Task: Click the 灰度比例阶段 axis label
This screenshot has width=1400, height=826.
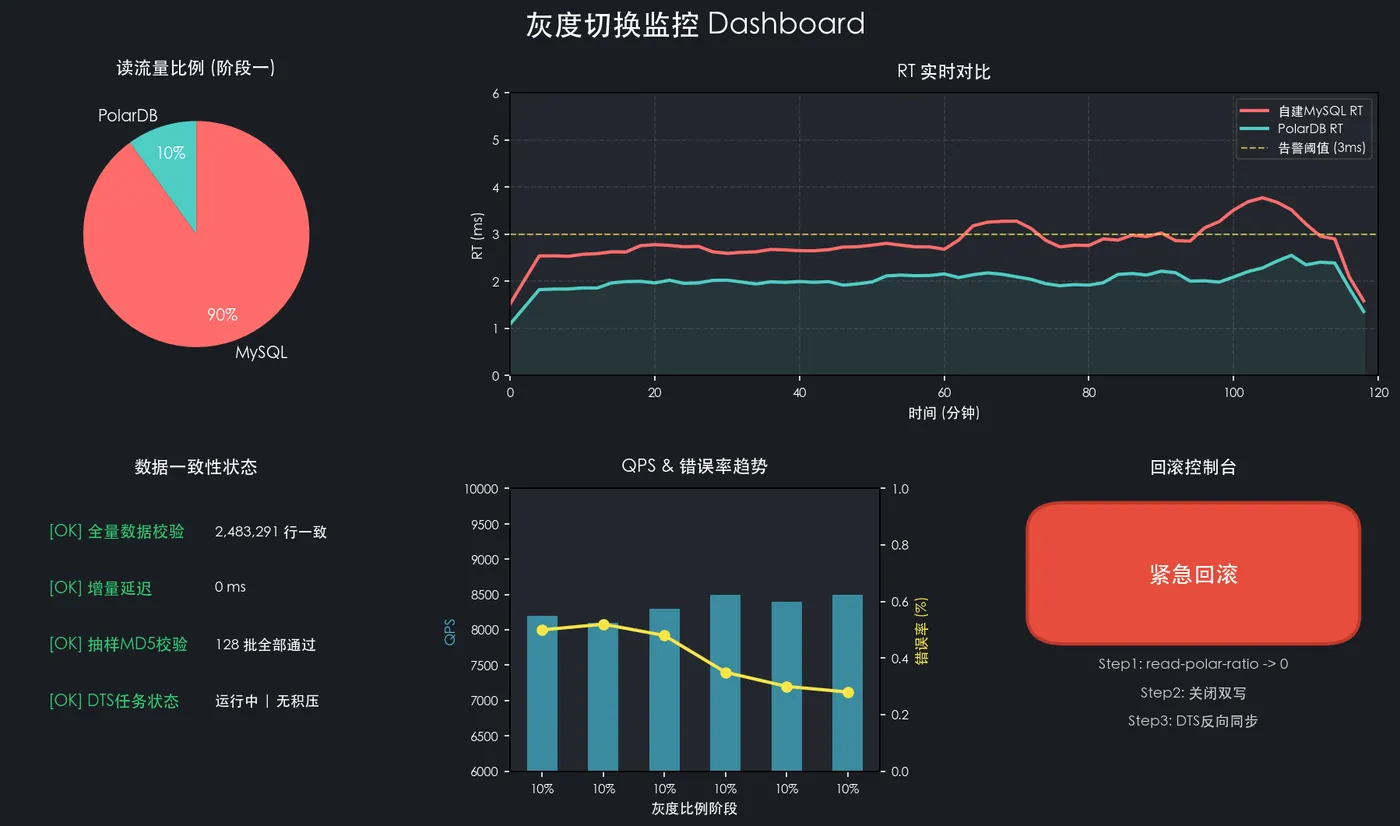Action: pyautogui.click(x=695, y=808)
